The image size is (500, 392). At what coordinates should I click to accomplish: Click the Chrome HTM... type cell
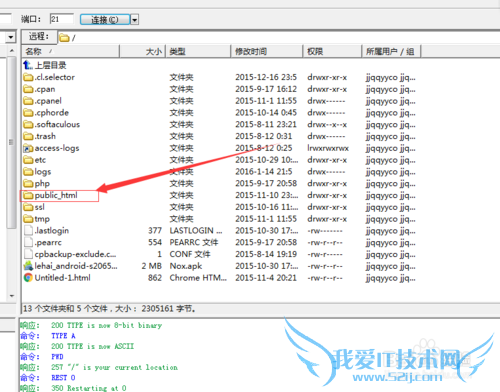tap(198, 278)
